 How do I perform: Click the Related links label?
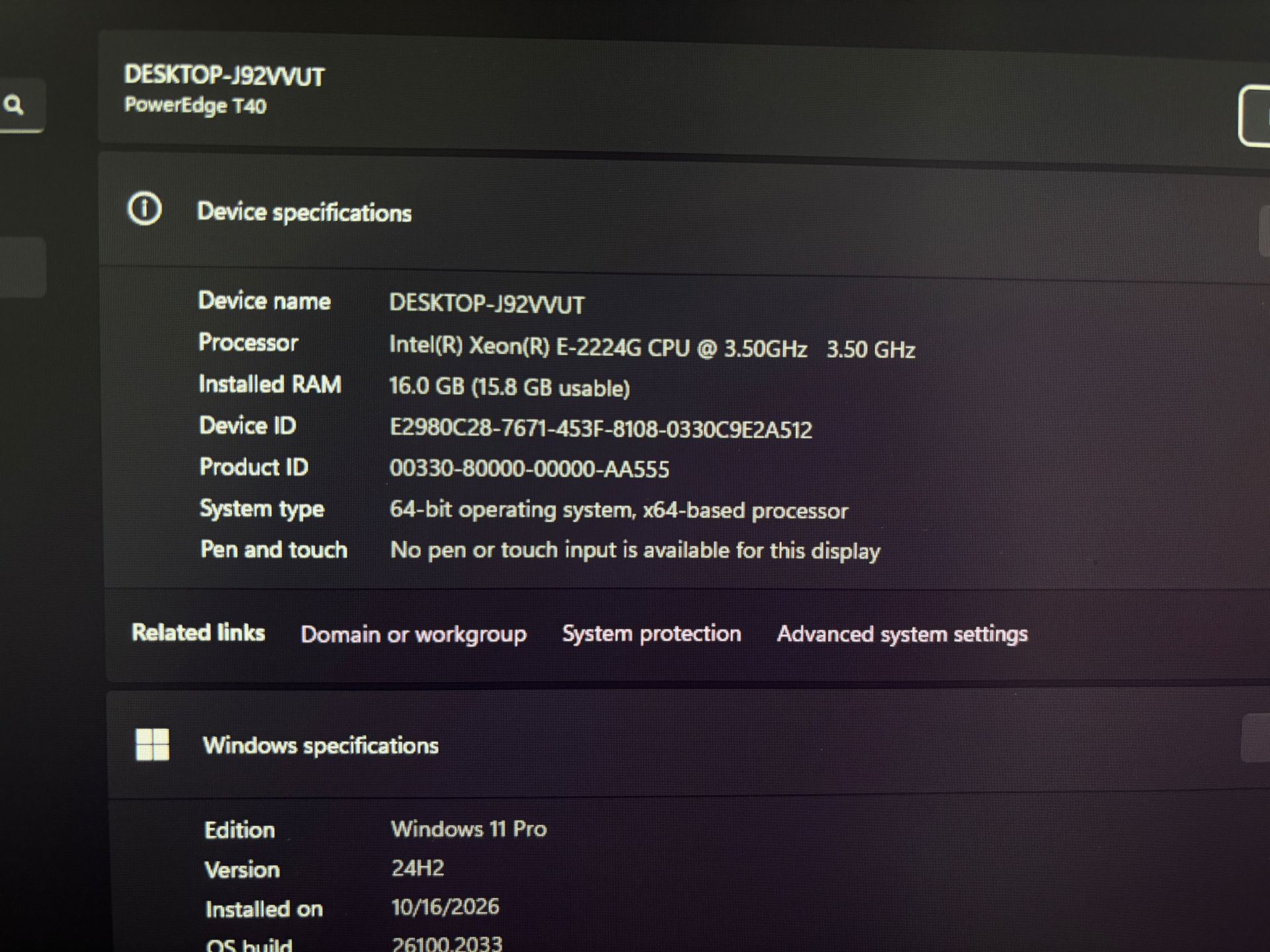coord(198,633)
